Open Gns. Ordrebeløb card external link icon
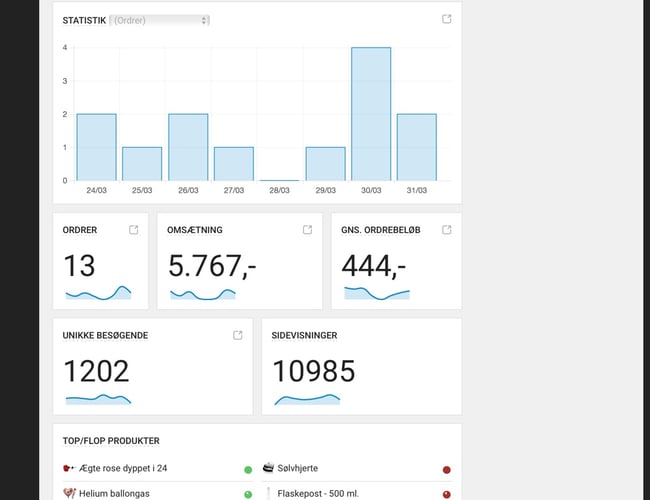This screenshot has height=500, width=650. pos(447,230)
